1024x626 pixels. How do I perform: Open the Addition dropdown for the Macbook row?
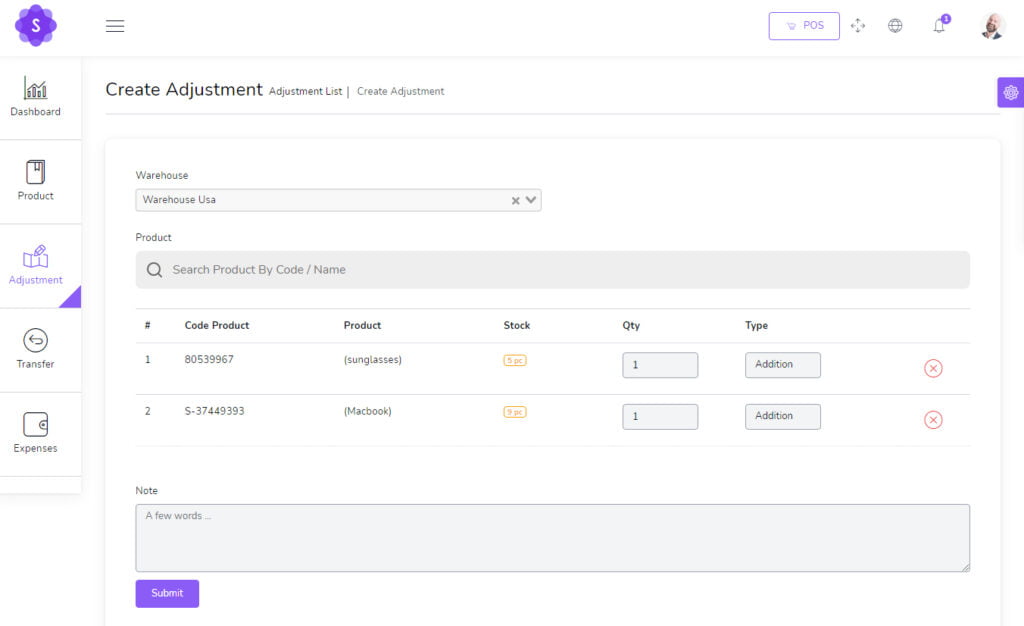(783, 416)
